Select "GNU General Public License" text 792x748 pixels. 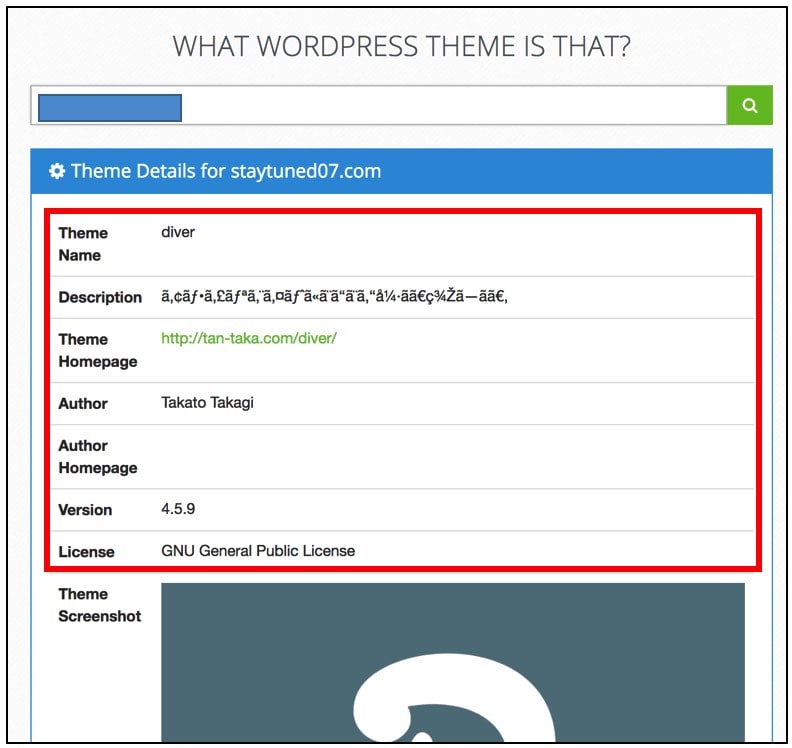(258, 551)
